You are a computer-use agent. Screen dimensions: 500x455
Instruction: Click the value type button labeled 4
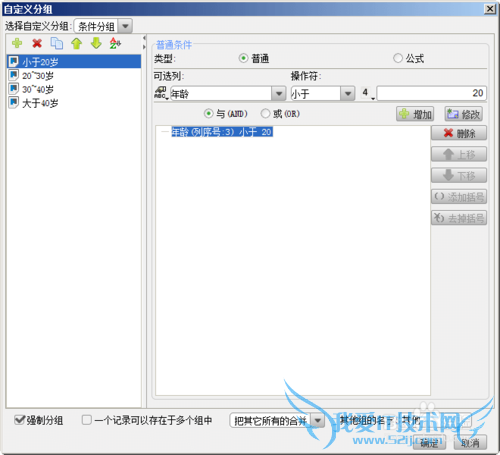[x=367, y=93]
